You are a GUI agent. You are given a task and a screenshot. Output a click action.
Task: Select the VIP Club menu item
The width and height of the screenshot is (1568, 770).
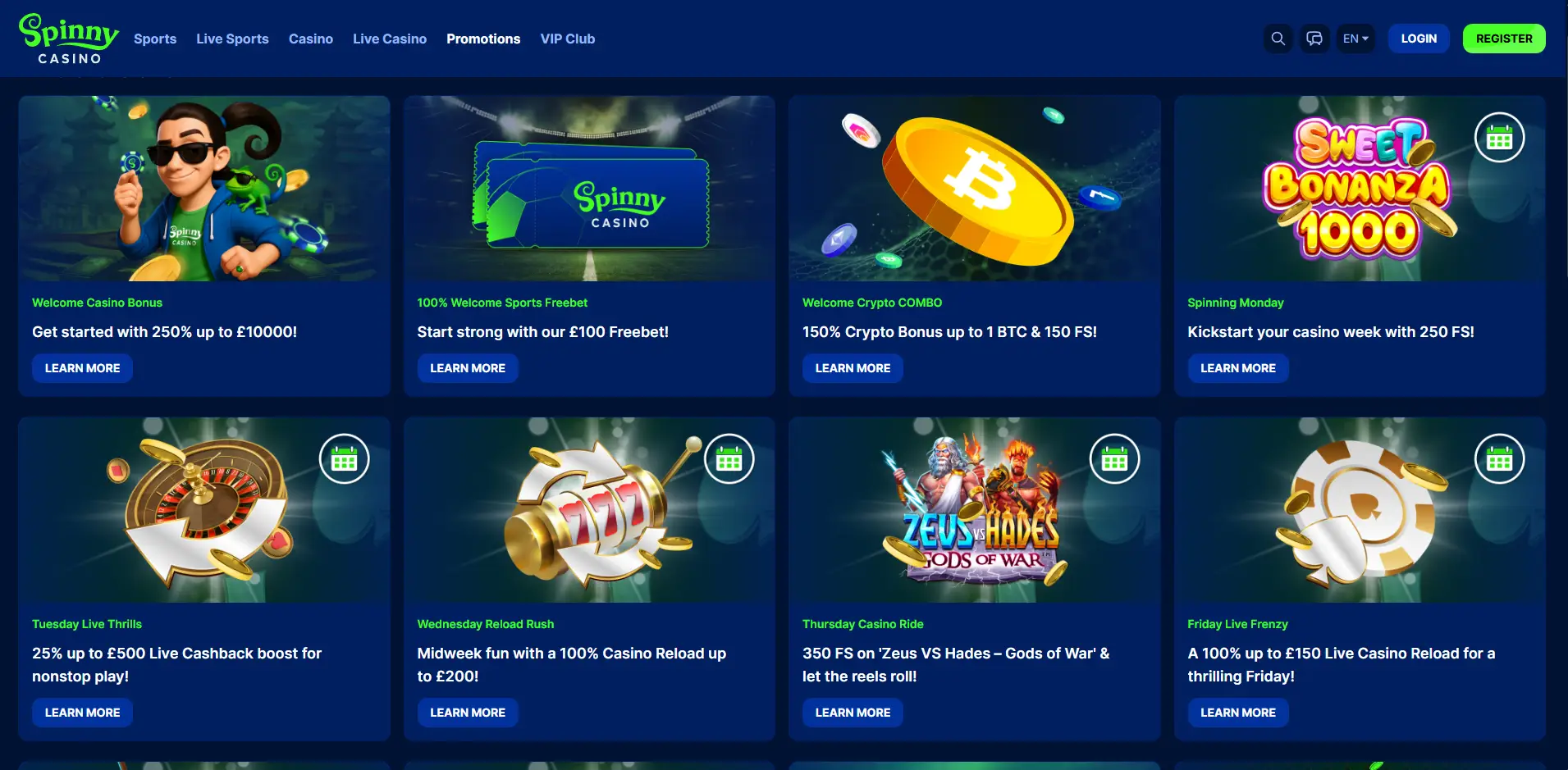pyautogui.click(x=568, y=39)
